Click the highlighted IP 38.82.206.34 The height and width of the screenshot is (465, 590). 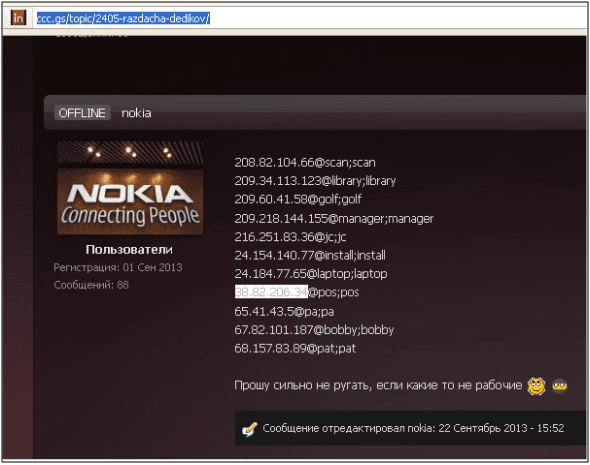tap(271, 292)
